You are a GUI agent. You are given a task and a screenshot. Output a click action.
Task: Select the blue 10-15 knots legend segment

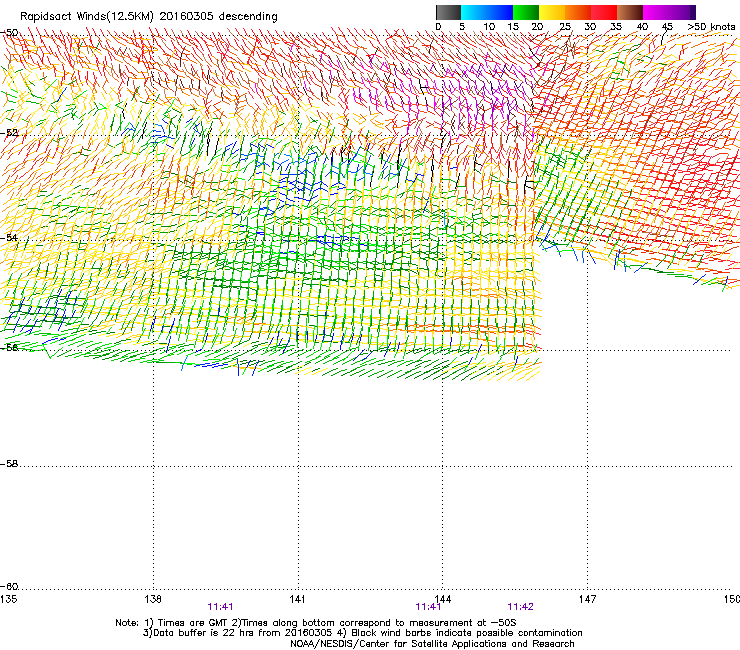coord(500,12)
